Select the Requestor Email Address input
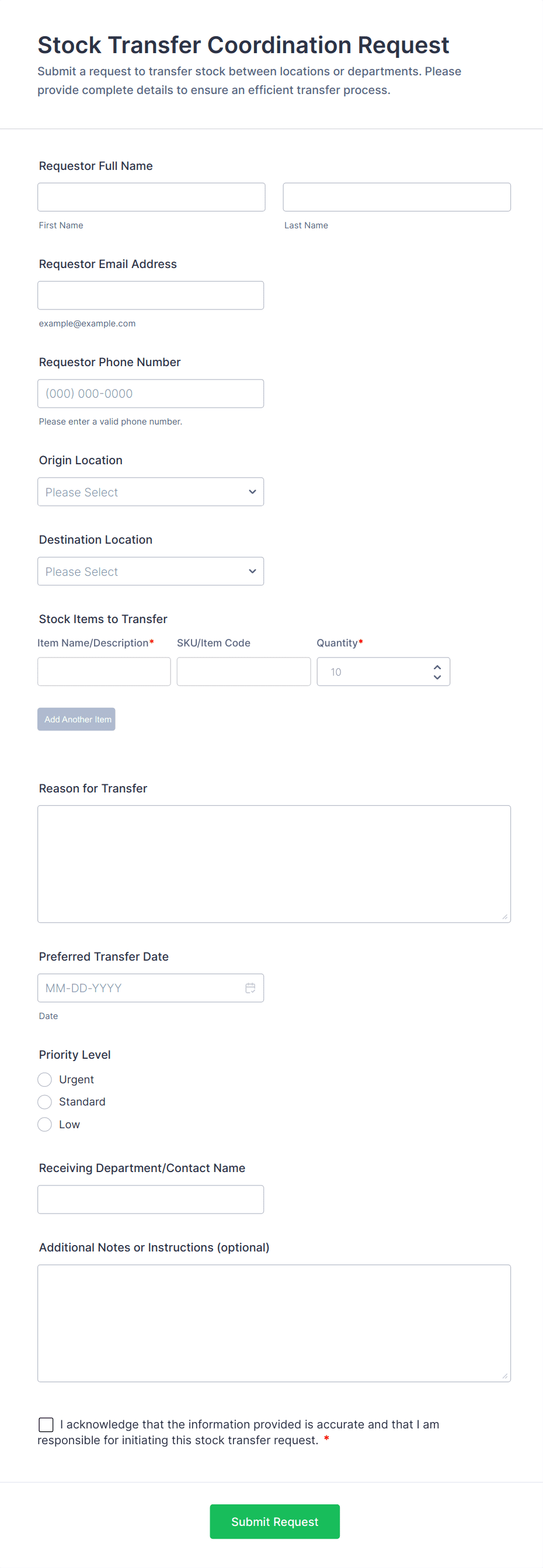The width and height of the screenshot is (543, 1568). tap(151, 295)
